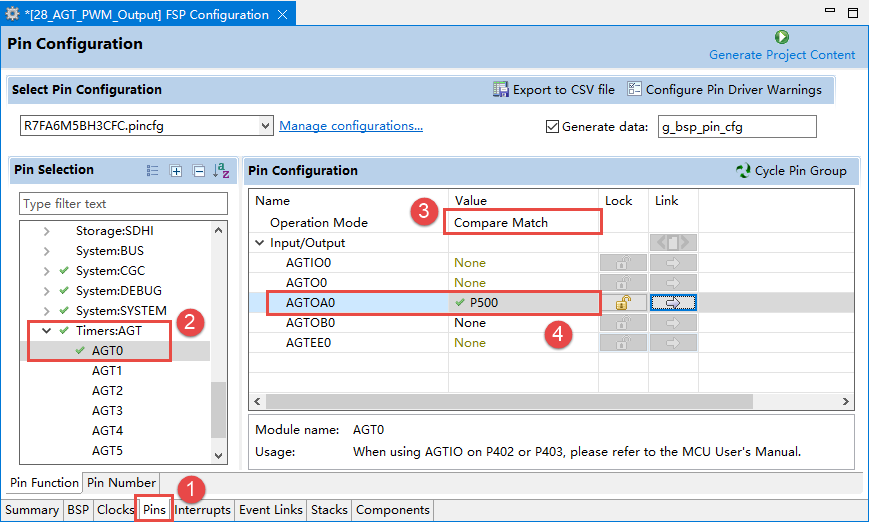Click the Pin Selection list view icon

click(152, 171)
